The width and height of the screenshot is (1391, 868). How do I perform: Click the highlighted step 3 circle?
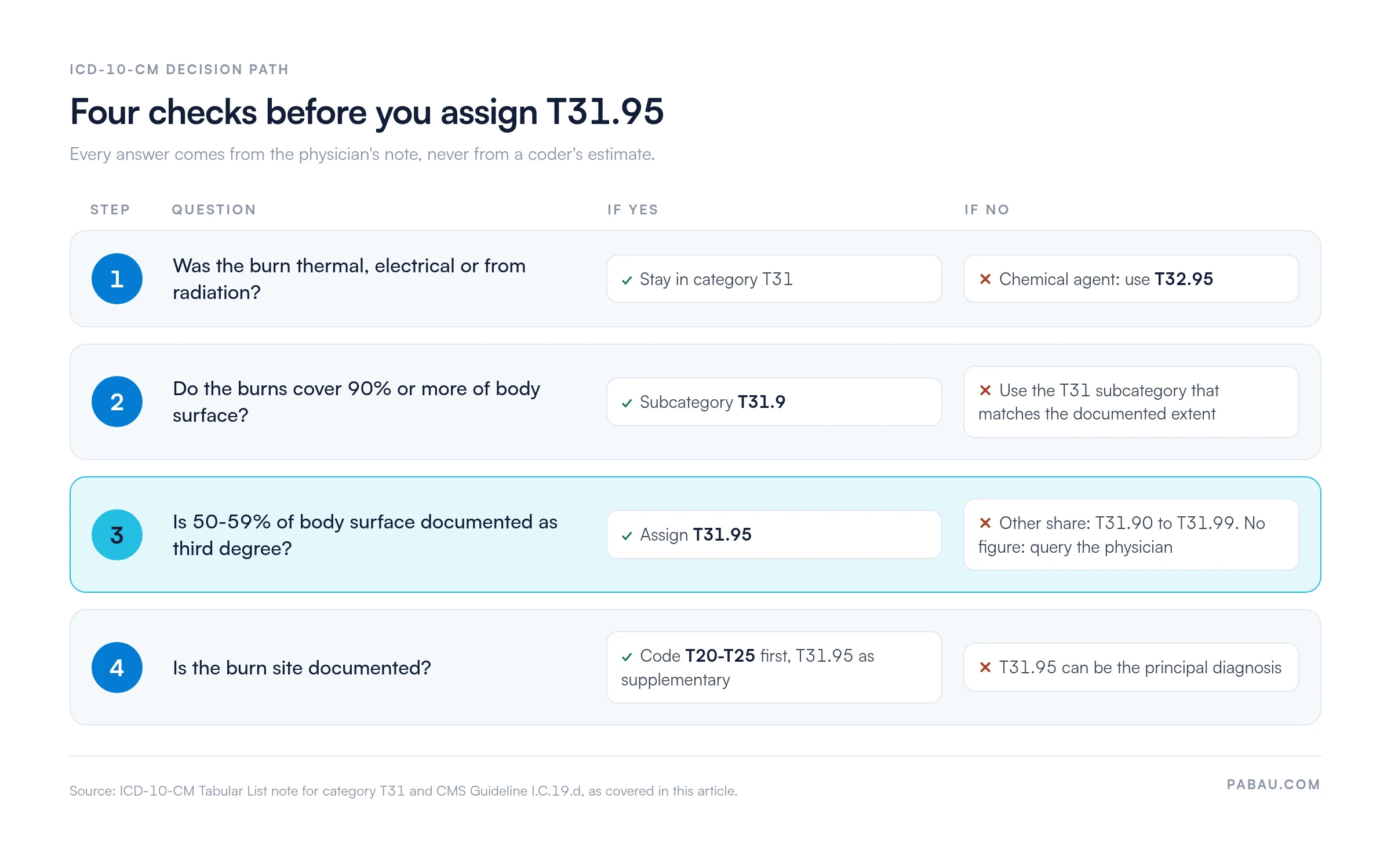pyautogui.click(x=117, y=534)
